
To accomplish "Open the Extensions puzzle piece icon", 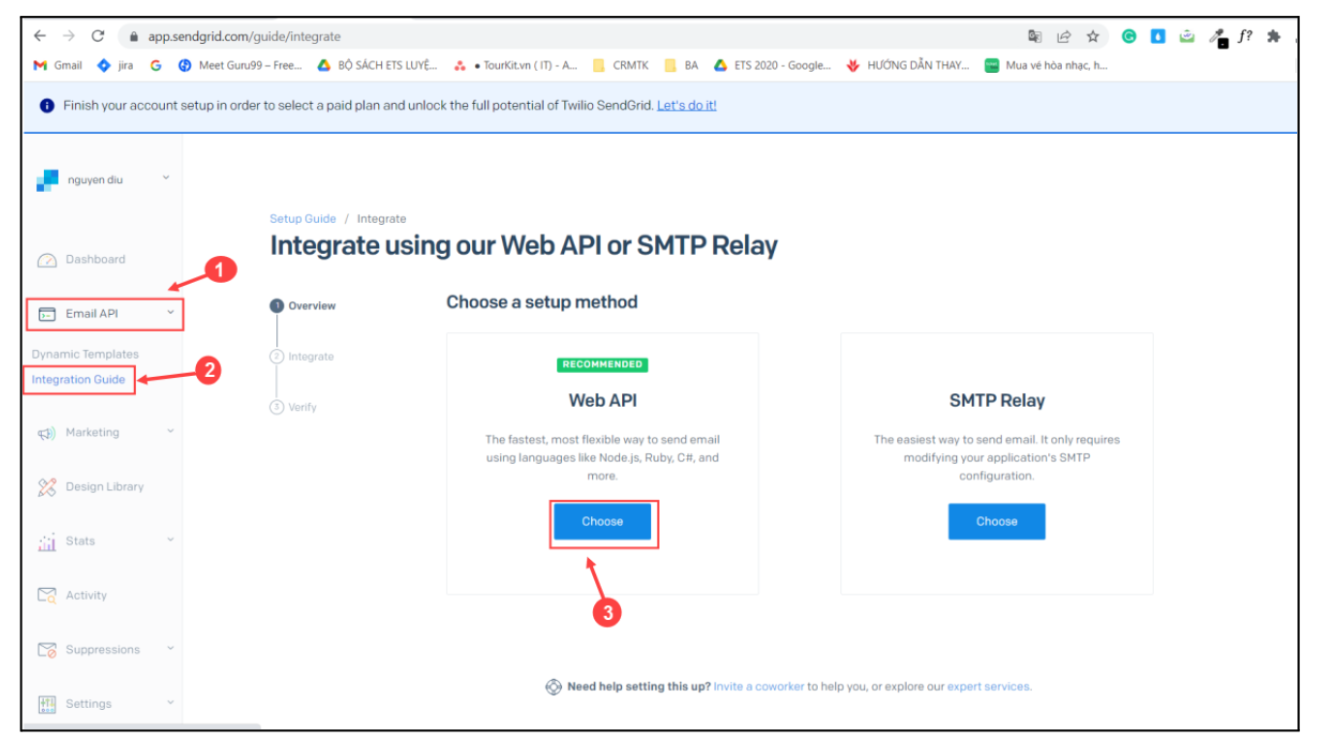I will tap(1274, 37).
